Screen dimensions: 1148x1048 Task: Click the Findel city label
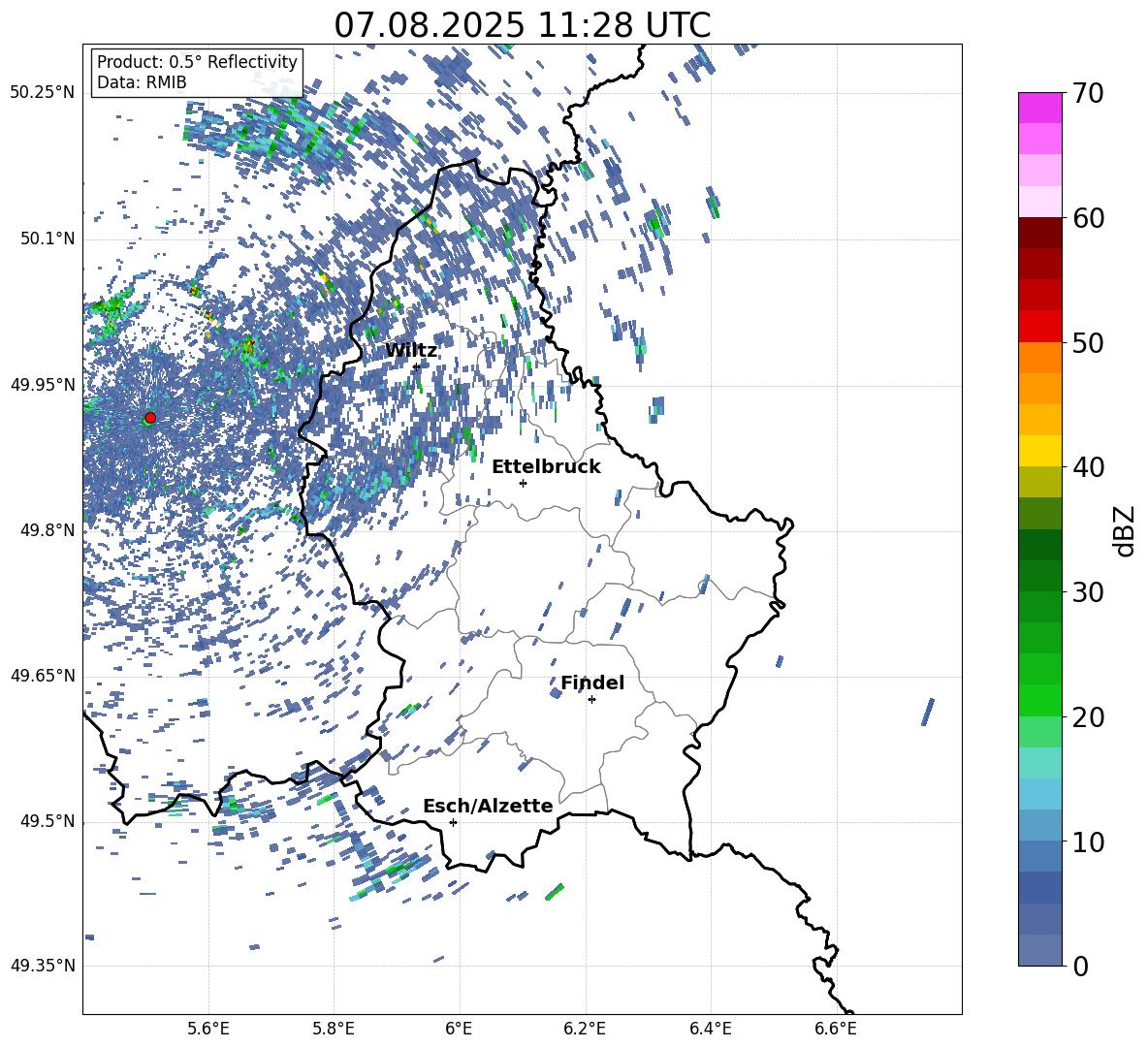(x=592, y=683)
